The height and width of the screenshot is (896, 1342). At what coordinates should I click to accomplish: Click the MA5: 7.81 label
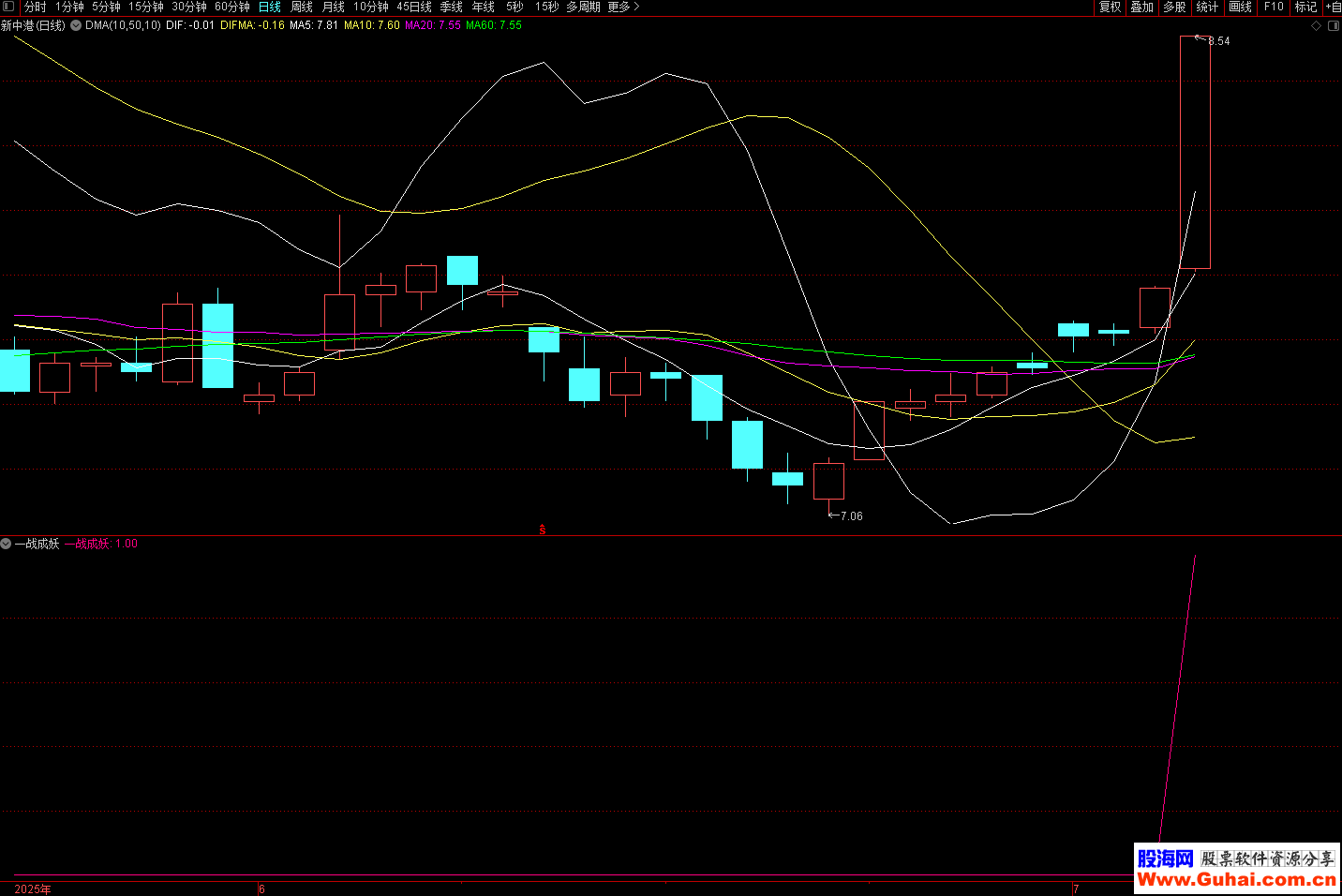coord(314,26)
